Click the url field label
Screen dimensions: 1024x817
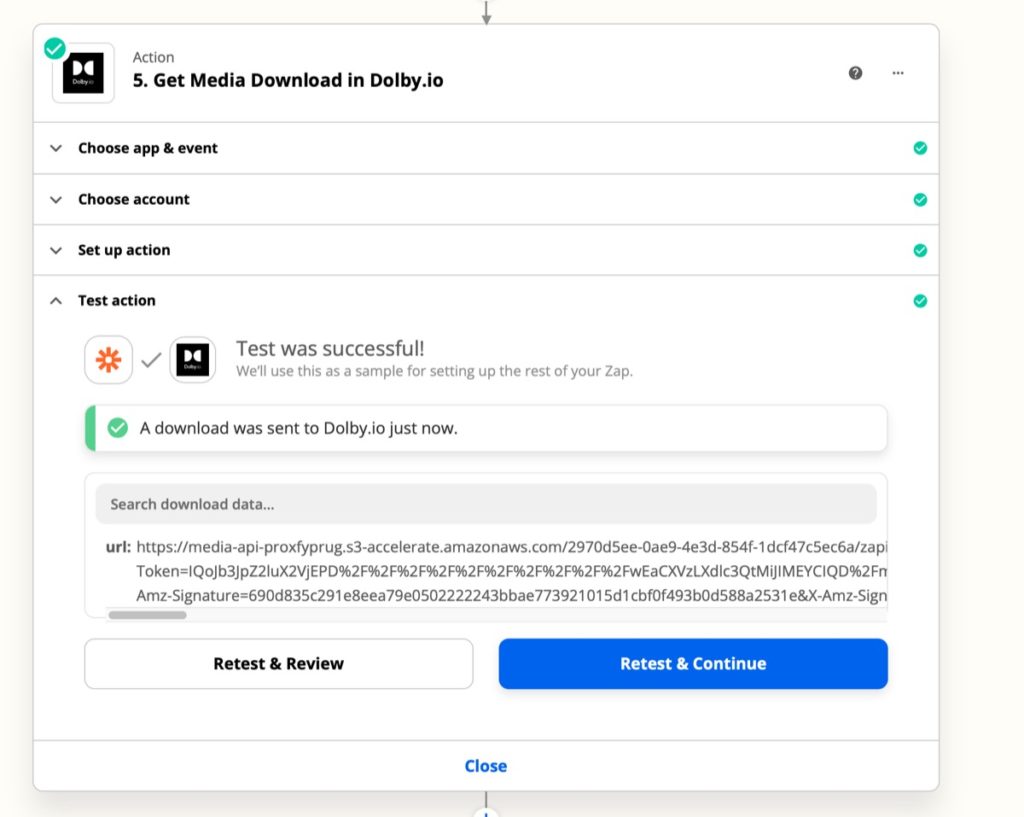pyautogui.click(x=118, y=547)
